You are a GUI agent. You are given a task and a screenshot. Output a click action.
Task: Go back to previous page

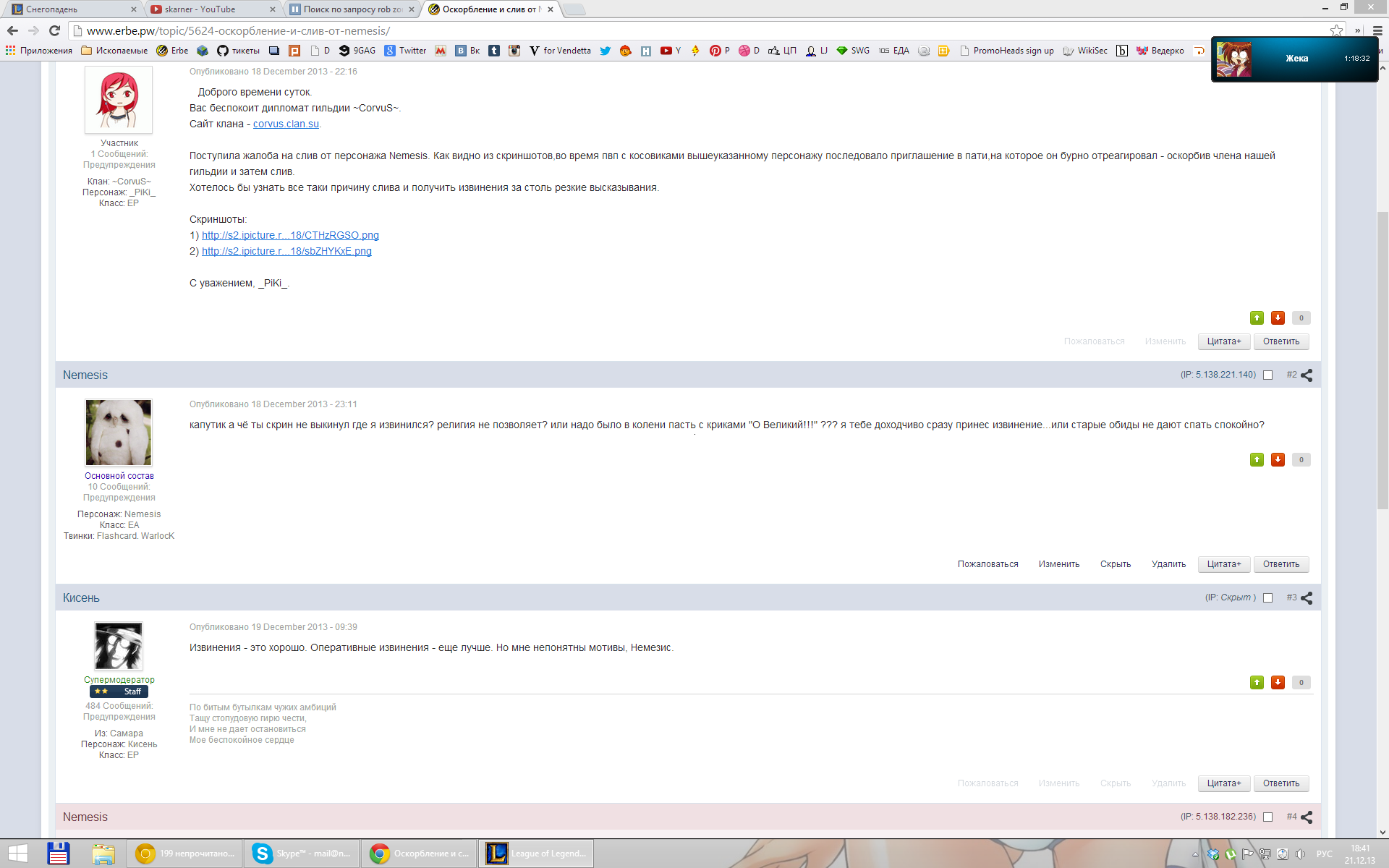(12, 30)
